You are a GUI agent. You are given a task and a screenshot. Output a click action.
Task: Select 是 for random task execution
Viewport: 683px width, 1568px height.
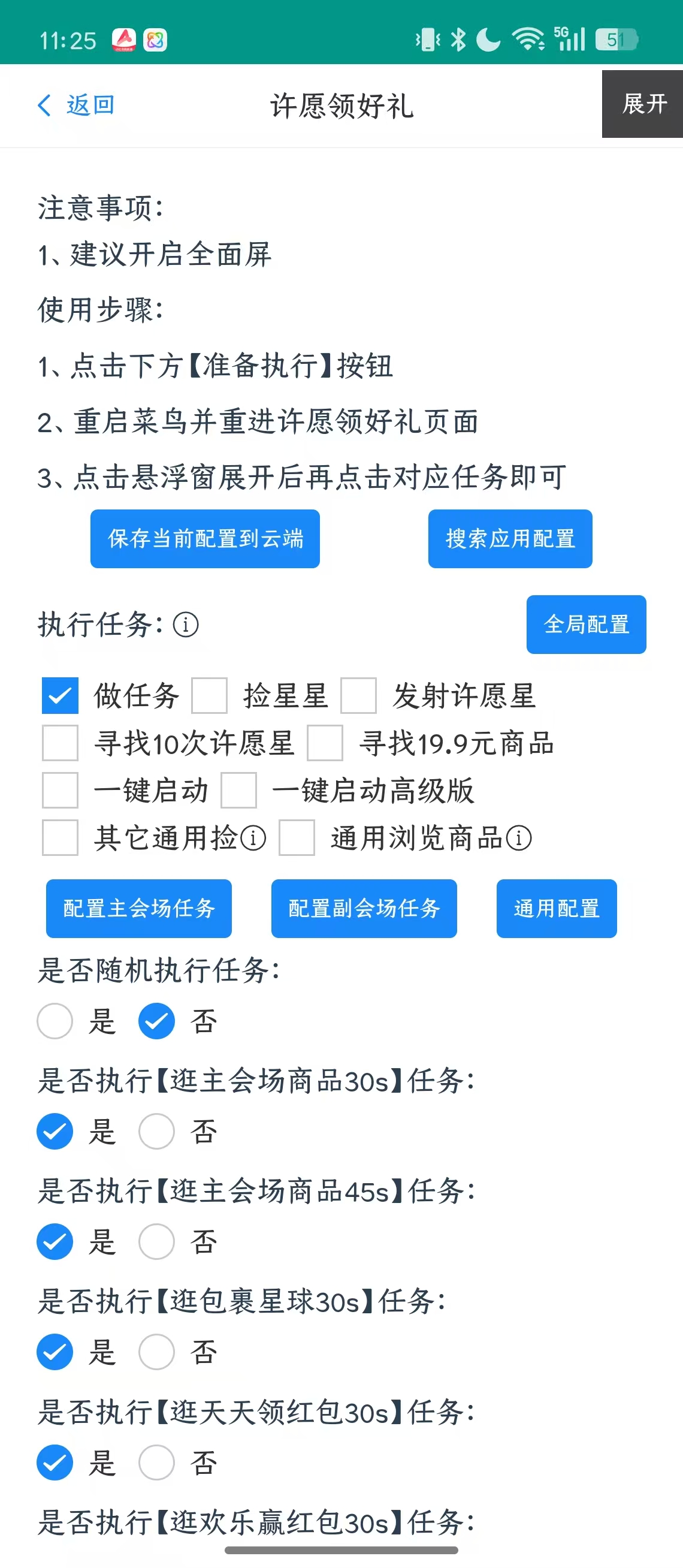coord(55,1021)
